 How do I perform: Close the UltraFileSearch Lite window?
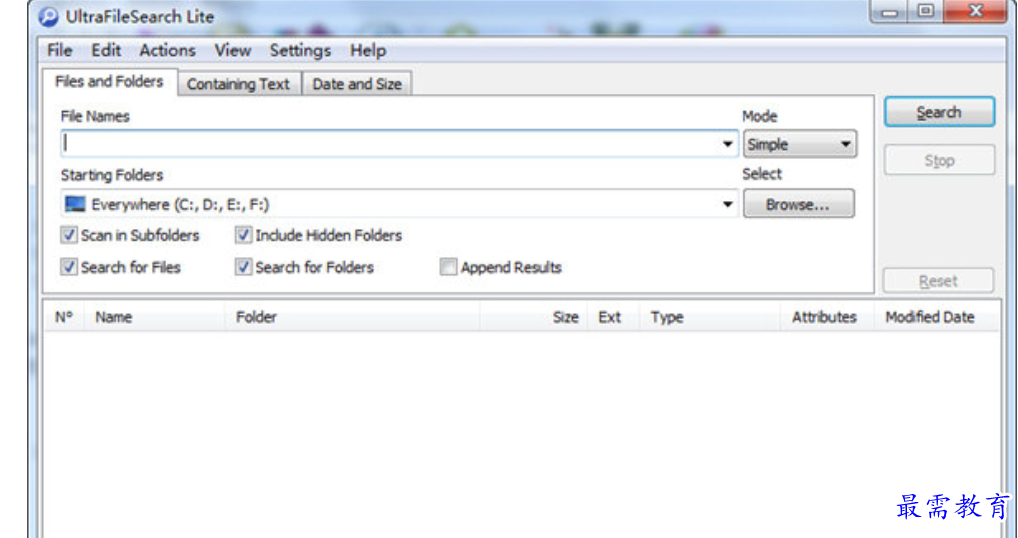click(x=975, y=12)
